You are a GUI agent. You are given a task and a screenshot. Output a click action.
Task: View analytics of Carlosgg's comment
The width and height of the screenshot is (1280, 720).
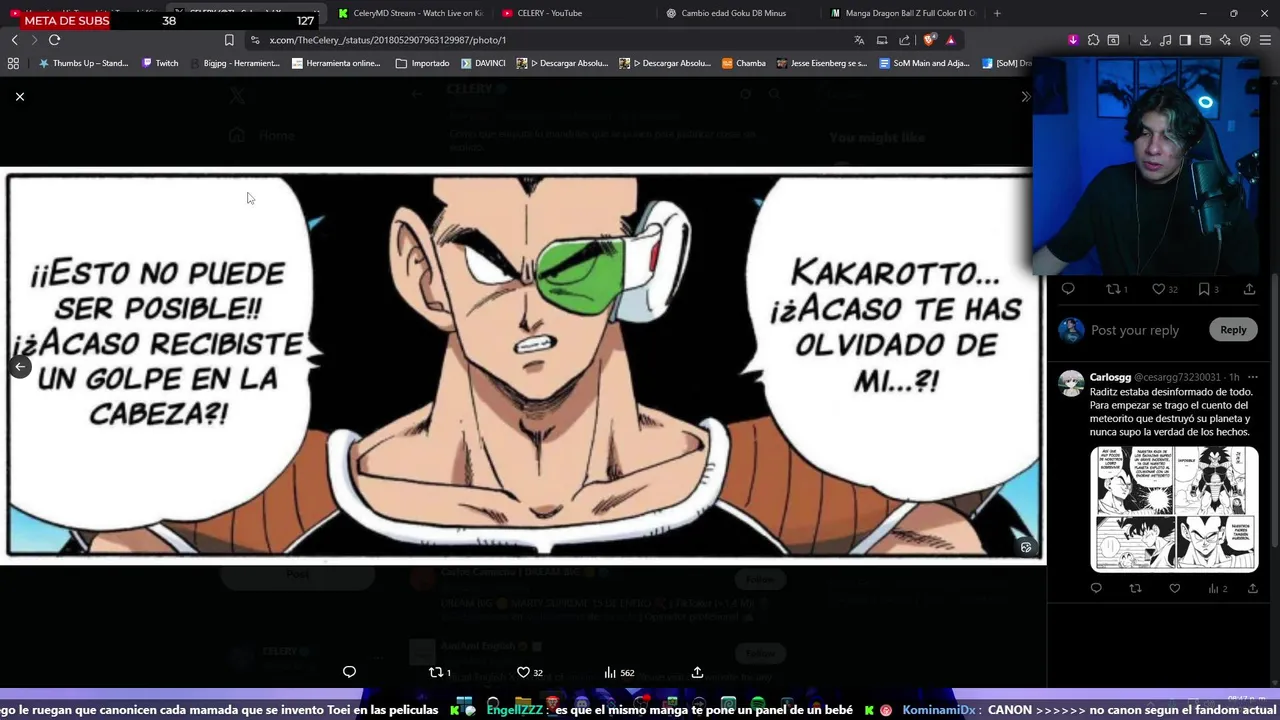[x=1217, y=588]
